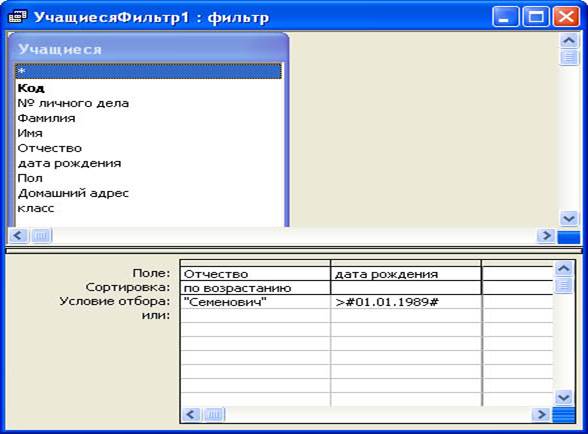Click the дата рождения cell in Поле row

[406, 274]
